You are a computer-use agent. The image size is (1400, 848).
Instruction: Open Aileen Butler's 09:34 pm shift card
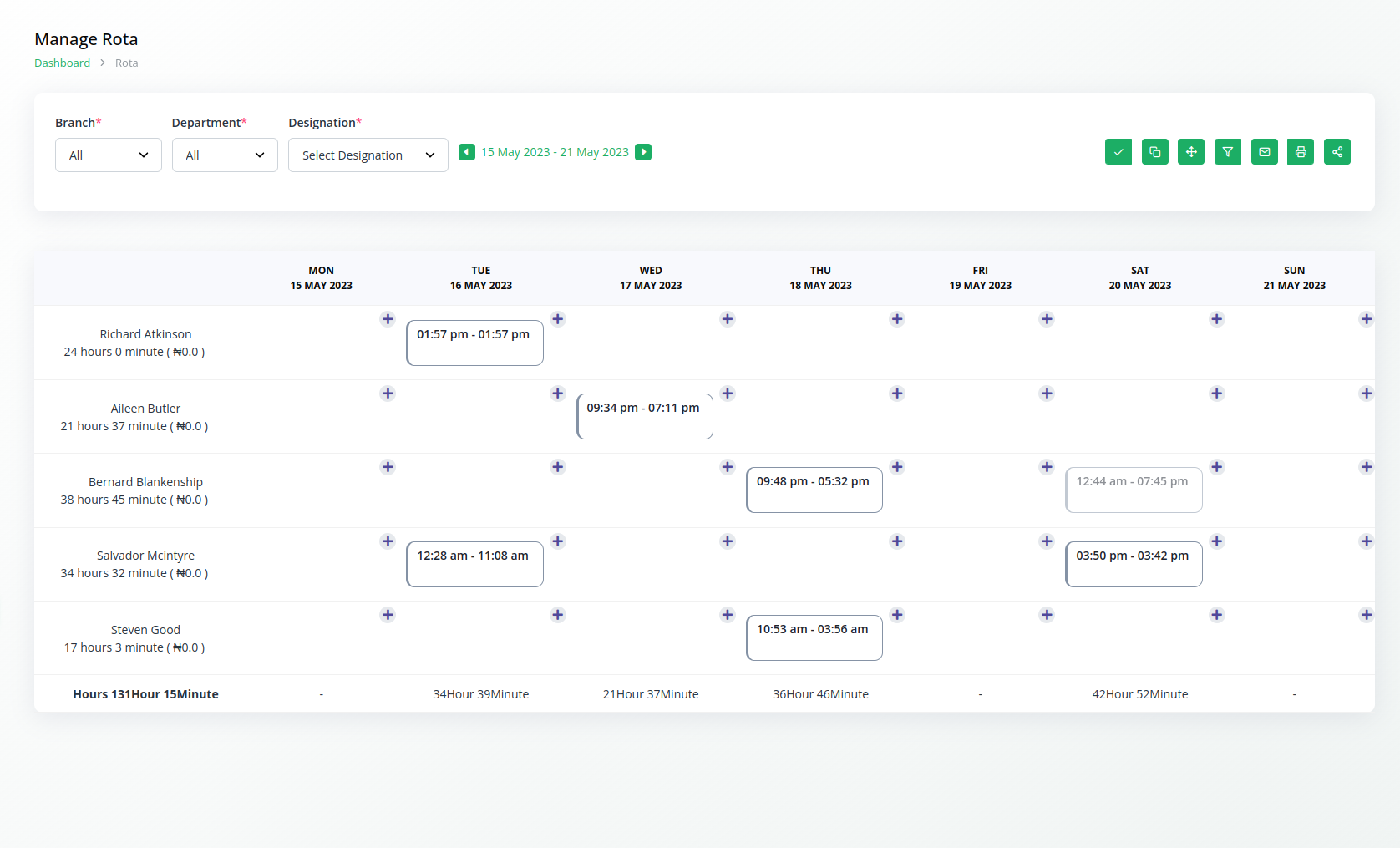coord(644,416)
